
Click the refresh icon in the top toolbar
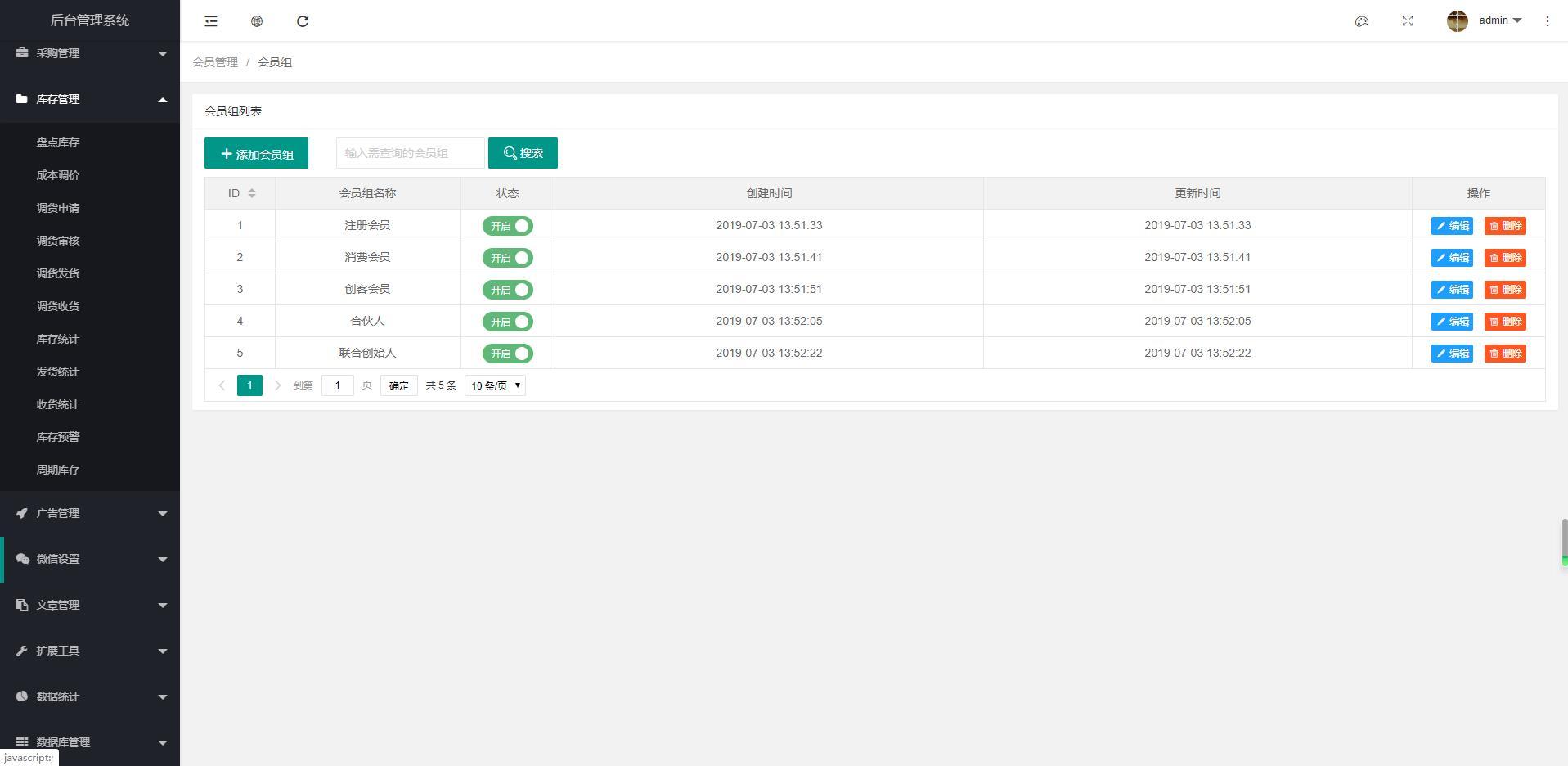[303, 21]
